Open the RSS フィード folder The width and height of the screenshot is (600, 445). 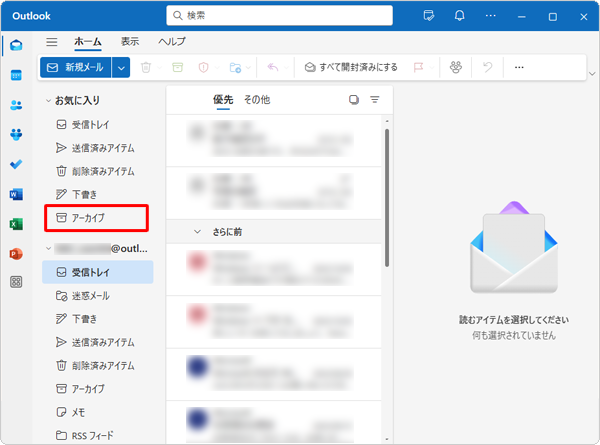click(x=98, y=435)
